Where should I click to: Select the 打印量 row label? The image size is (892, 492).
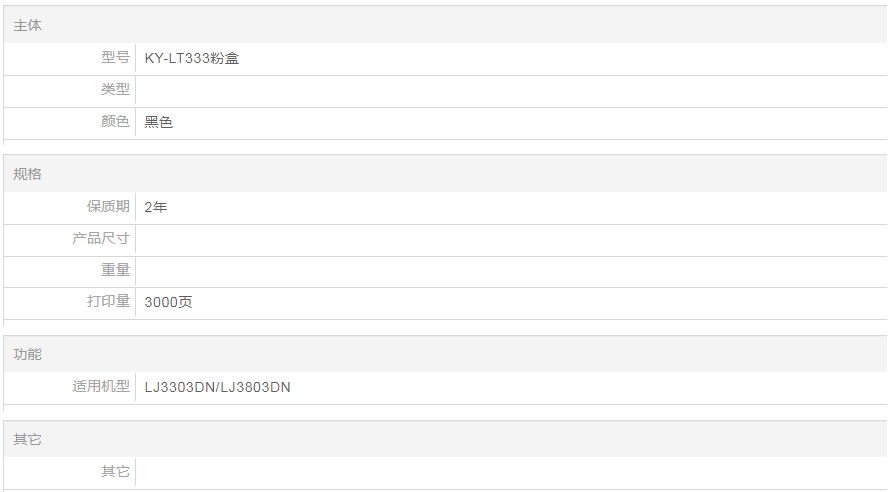coord(108,301)
